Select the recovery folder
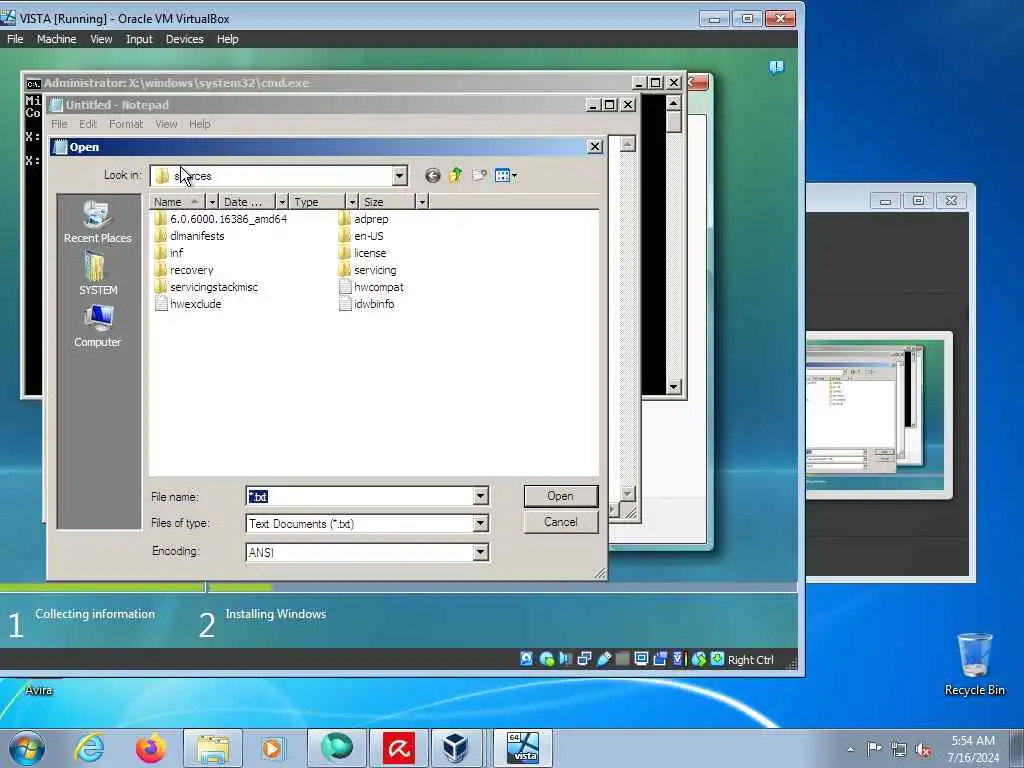 click(184, 270)
